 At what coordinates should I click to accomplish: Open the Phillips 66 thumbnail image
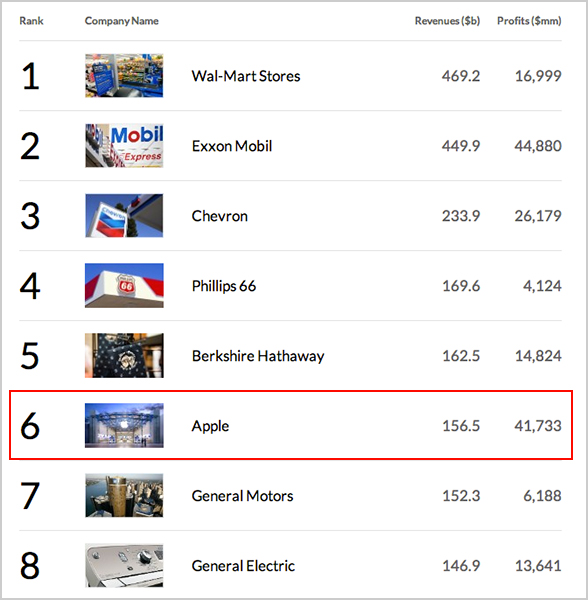click(x=124, y=285)
